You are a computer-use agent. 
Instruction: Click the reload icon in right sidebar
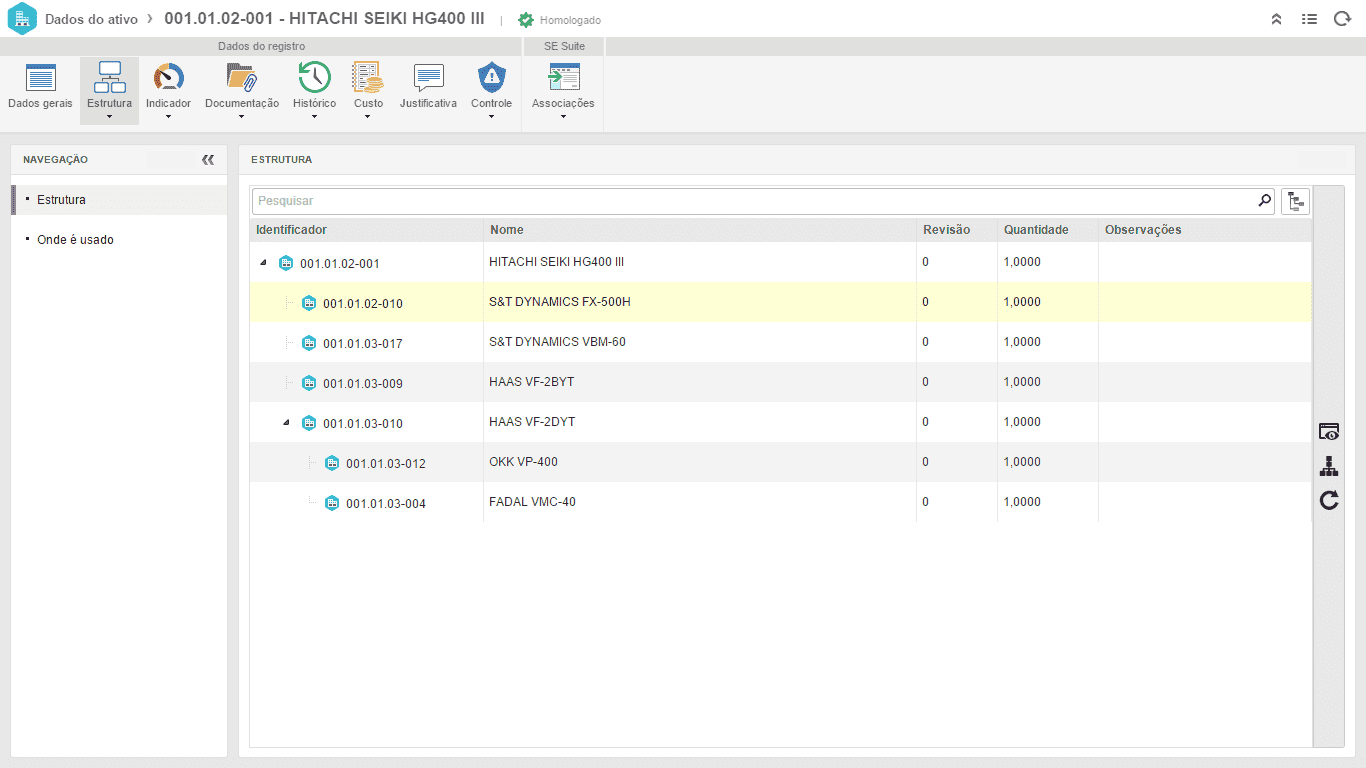[x=1329, y=500]
